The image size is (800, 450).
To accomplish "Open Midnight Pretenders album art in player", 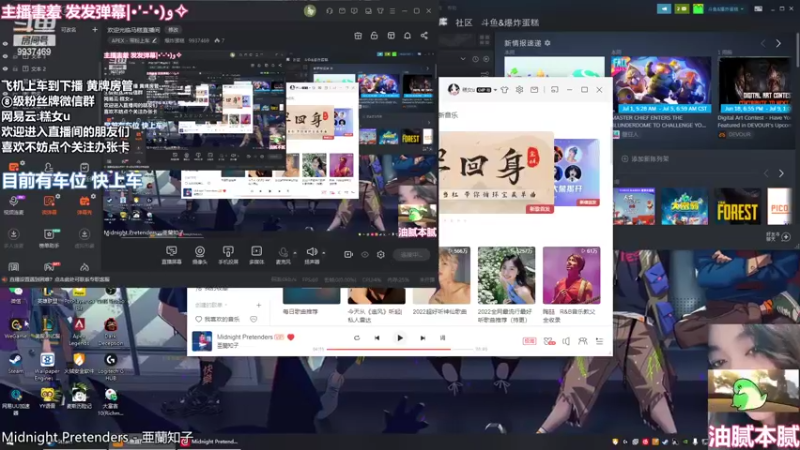I will tap(202, 341).
